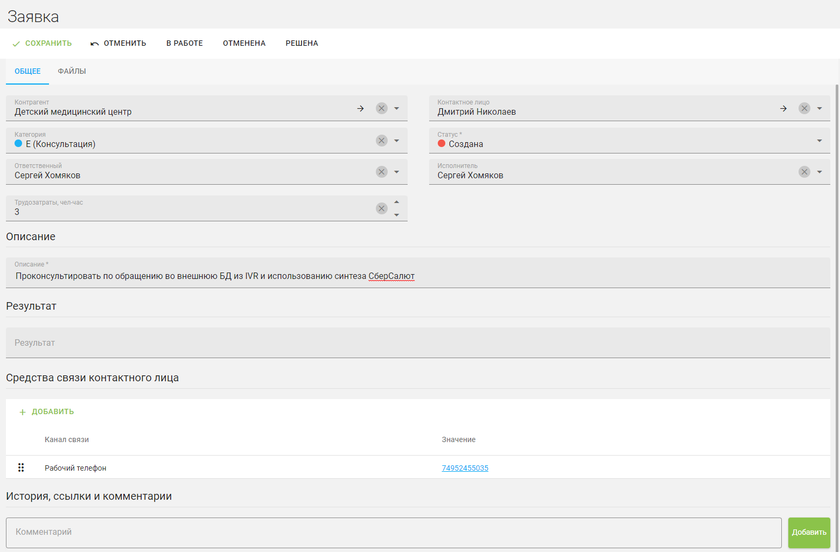Clear the Исполнитель field value
The image size is (840, 552).
pyautogui.click(x=804, y=172)
